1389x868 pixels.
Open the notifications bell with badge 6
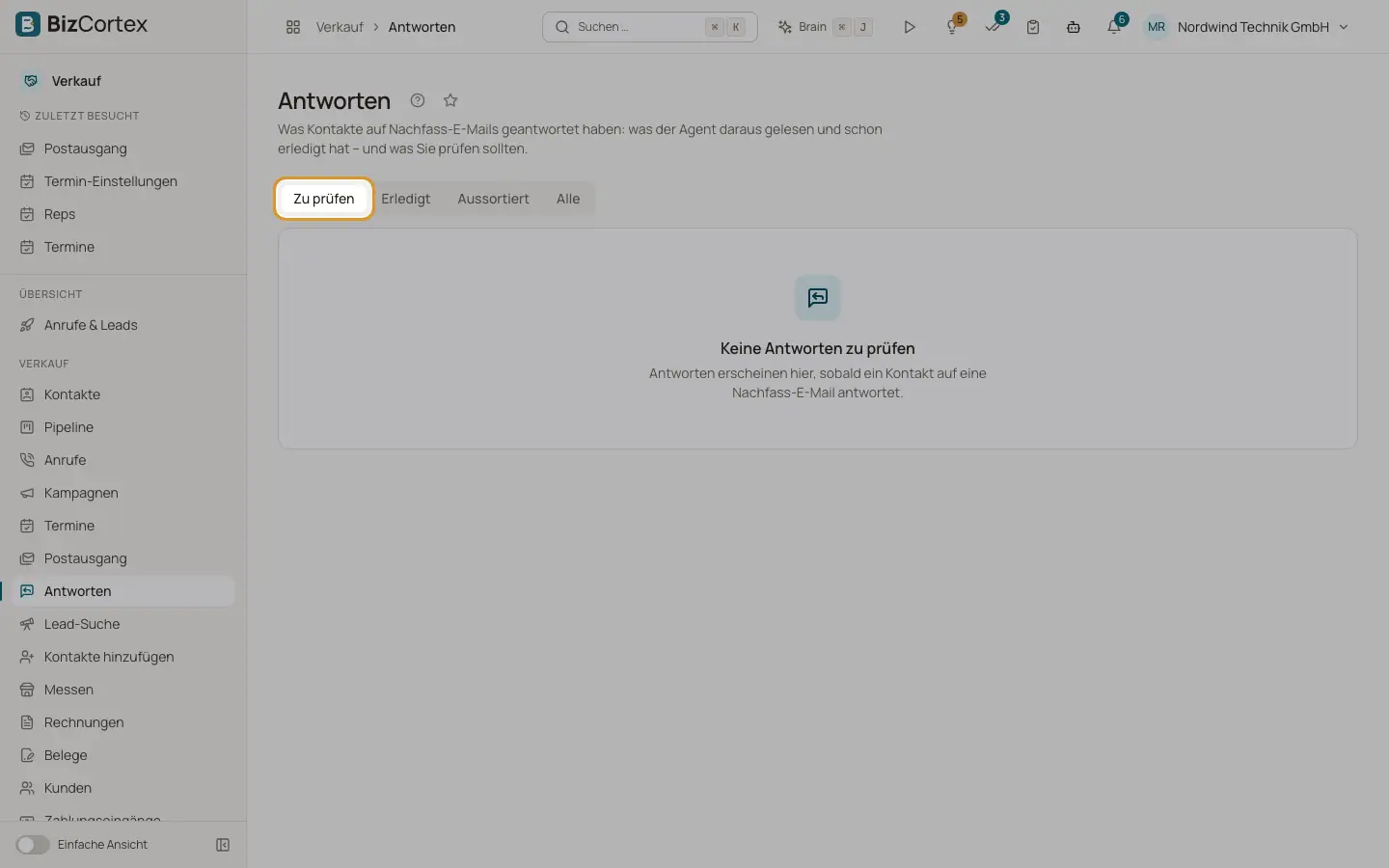tap(1114, 27)
